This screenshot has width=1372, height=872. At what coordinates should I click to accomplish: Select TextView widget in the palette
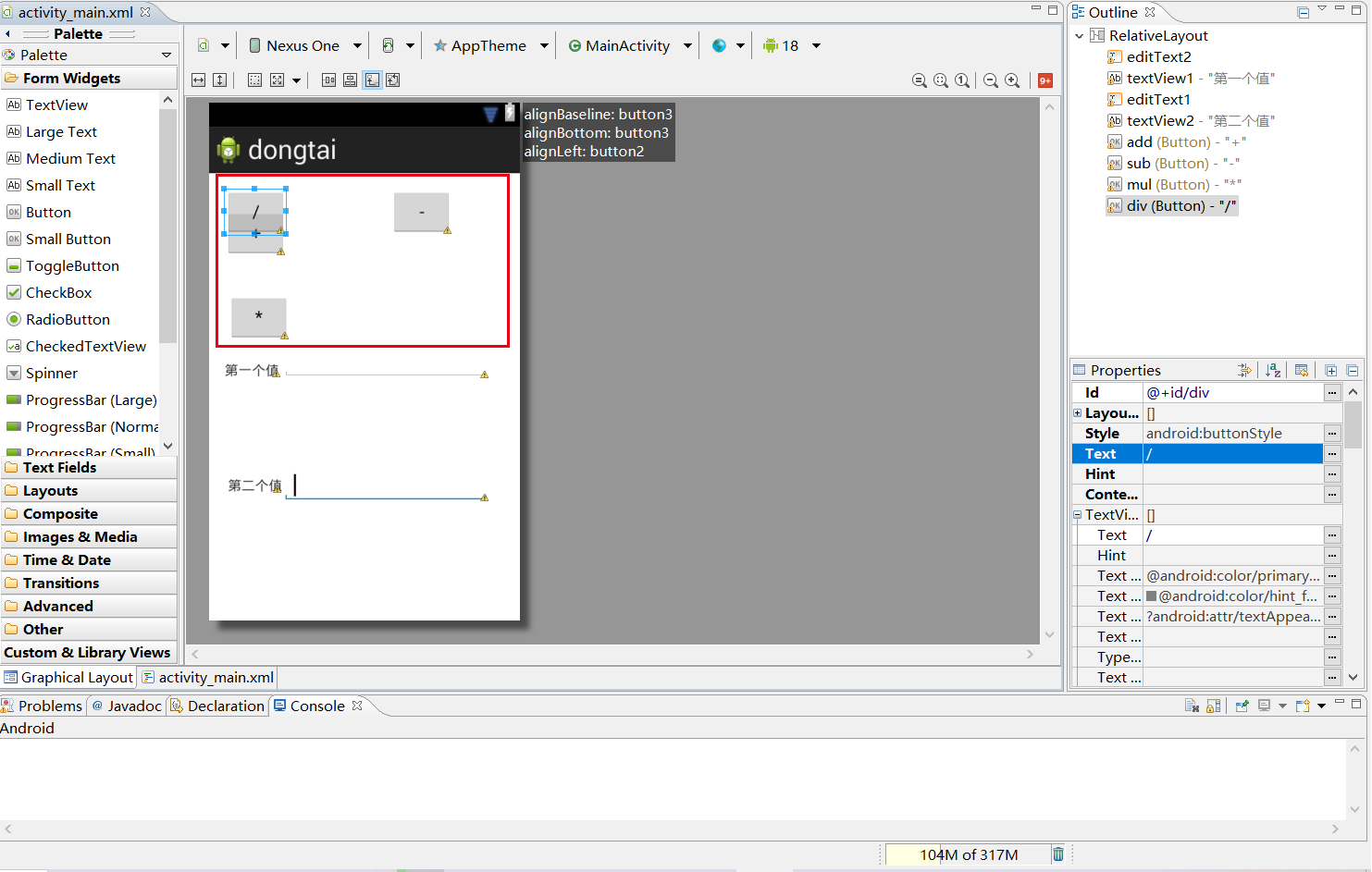[56, 104]
